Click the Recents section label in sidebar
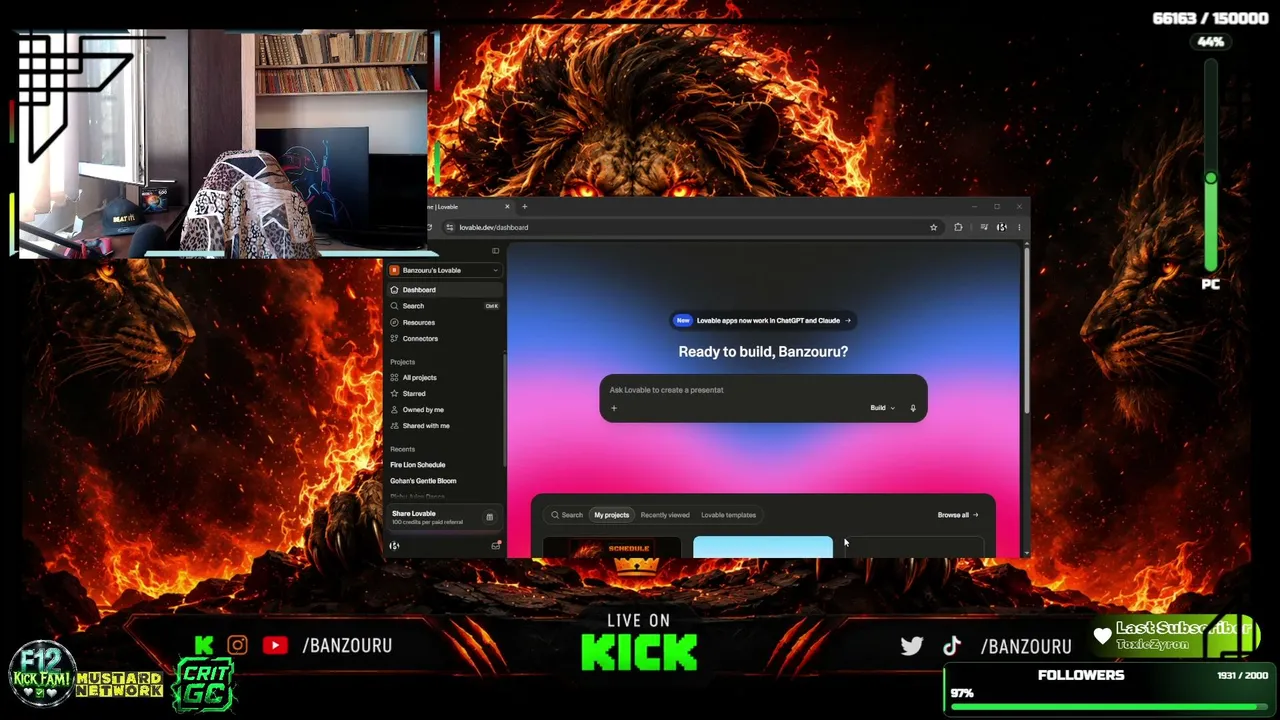Screen dimensions: 1280x720 [402, 449]
